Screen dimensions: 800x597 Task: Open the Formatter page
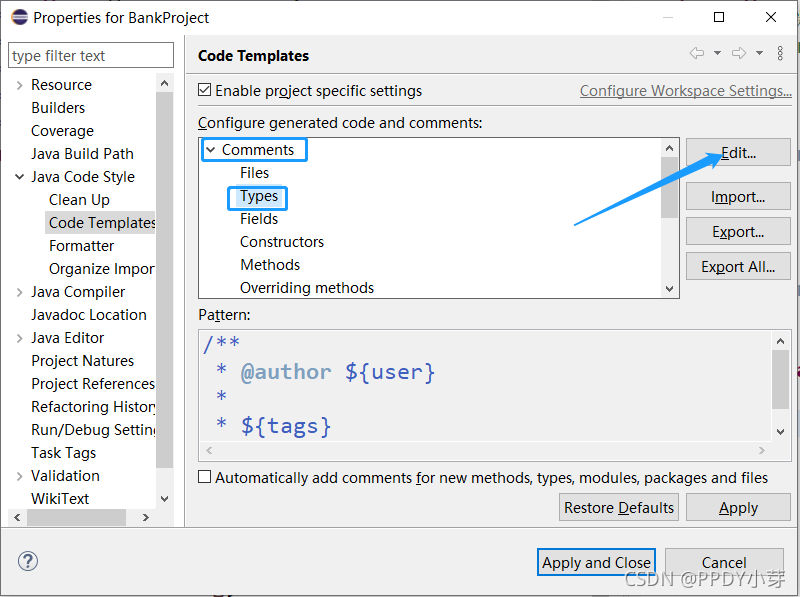(x=81, y=245)
